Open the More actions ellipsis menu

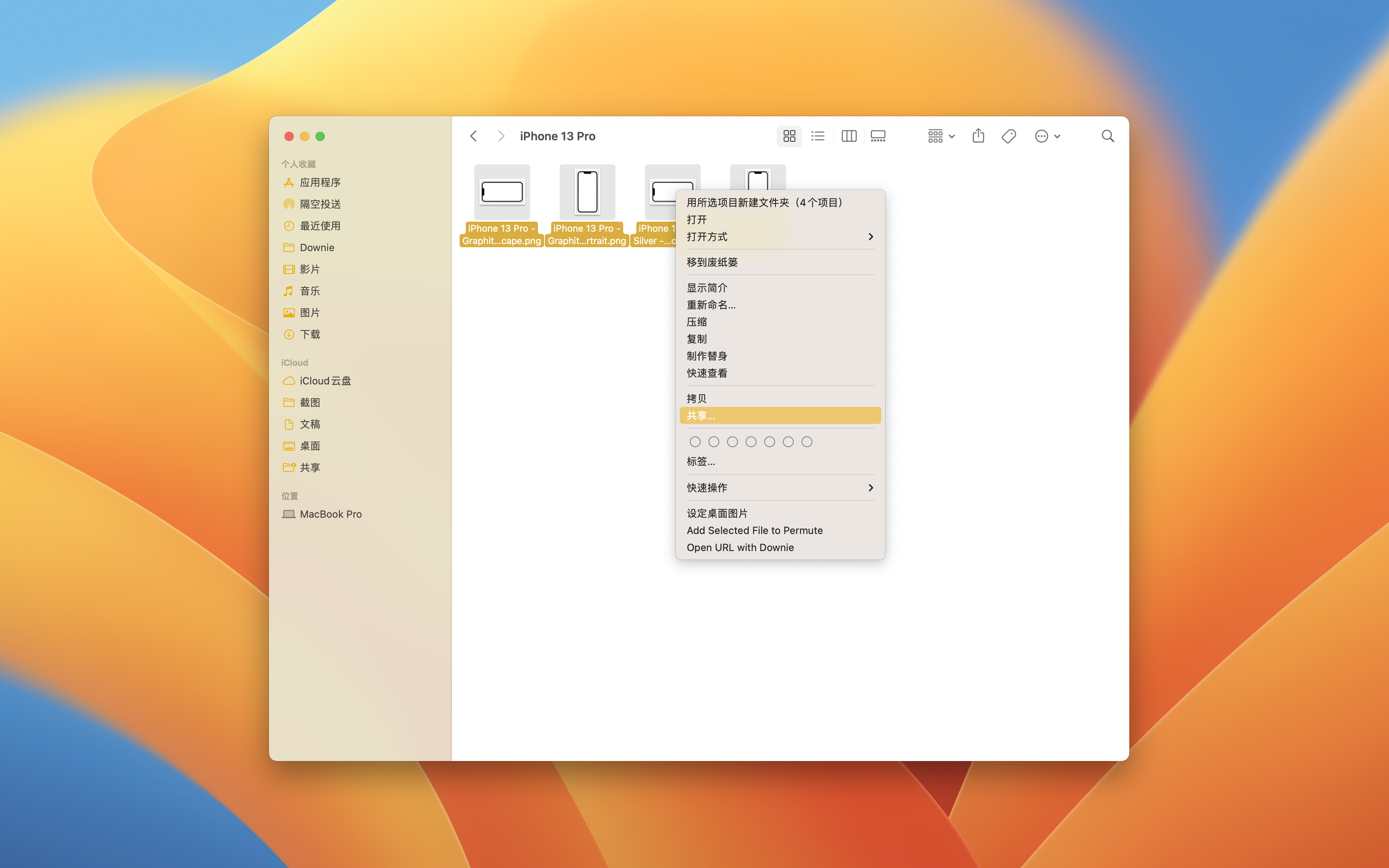(x=1048, y=136)
